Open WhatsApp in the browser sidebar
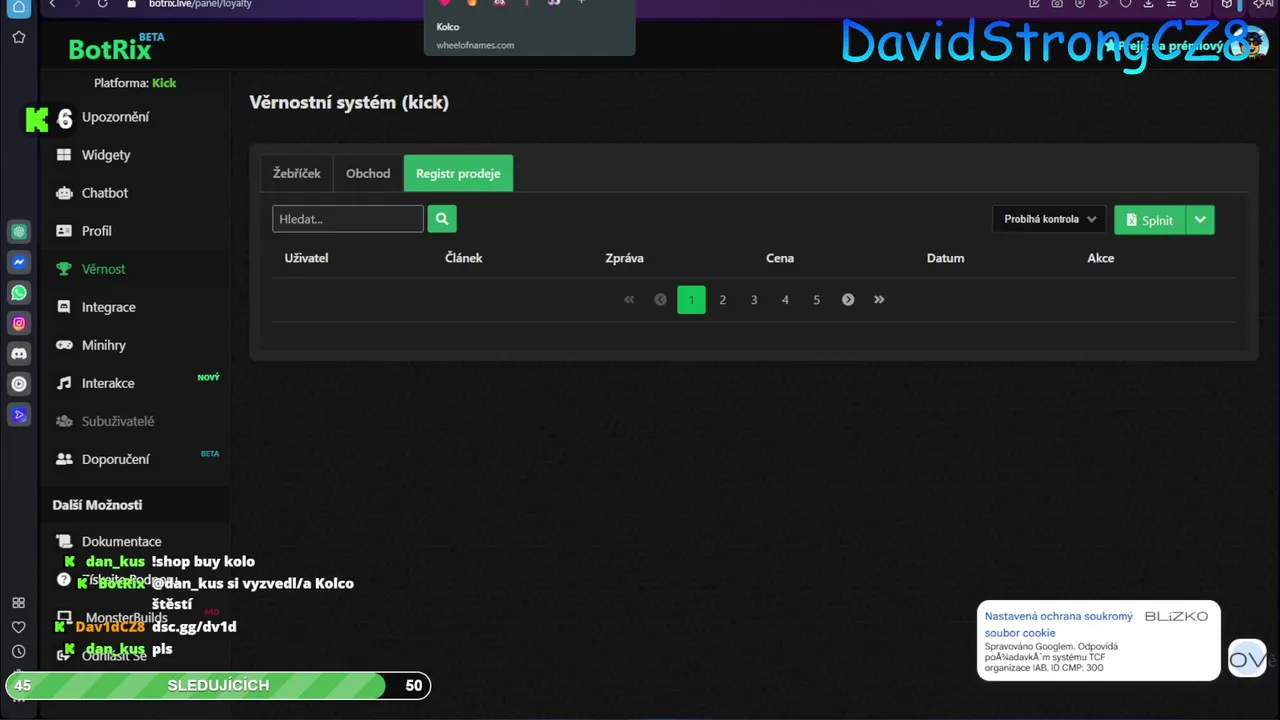The image size is (1280, 720). pyautogui.click(x=19, y=293)
